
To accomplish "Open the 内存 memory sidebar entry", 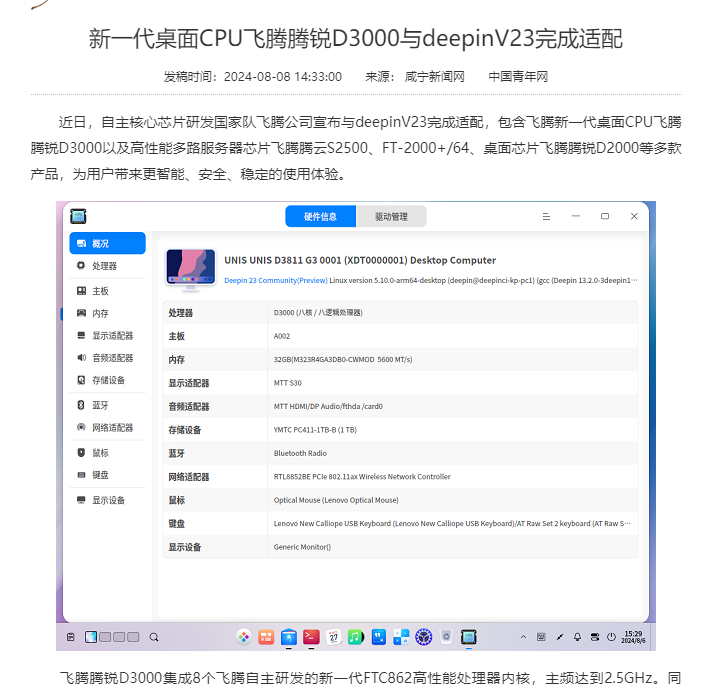I will [x=107, y=313].
